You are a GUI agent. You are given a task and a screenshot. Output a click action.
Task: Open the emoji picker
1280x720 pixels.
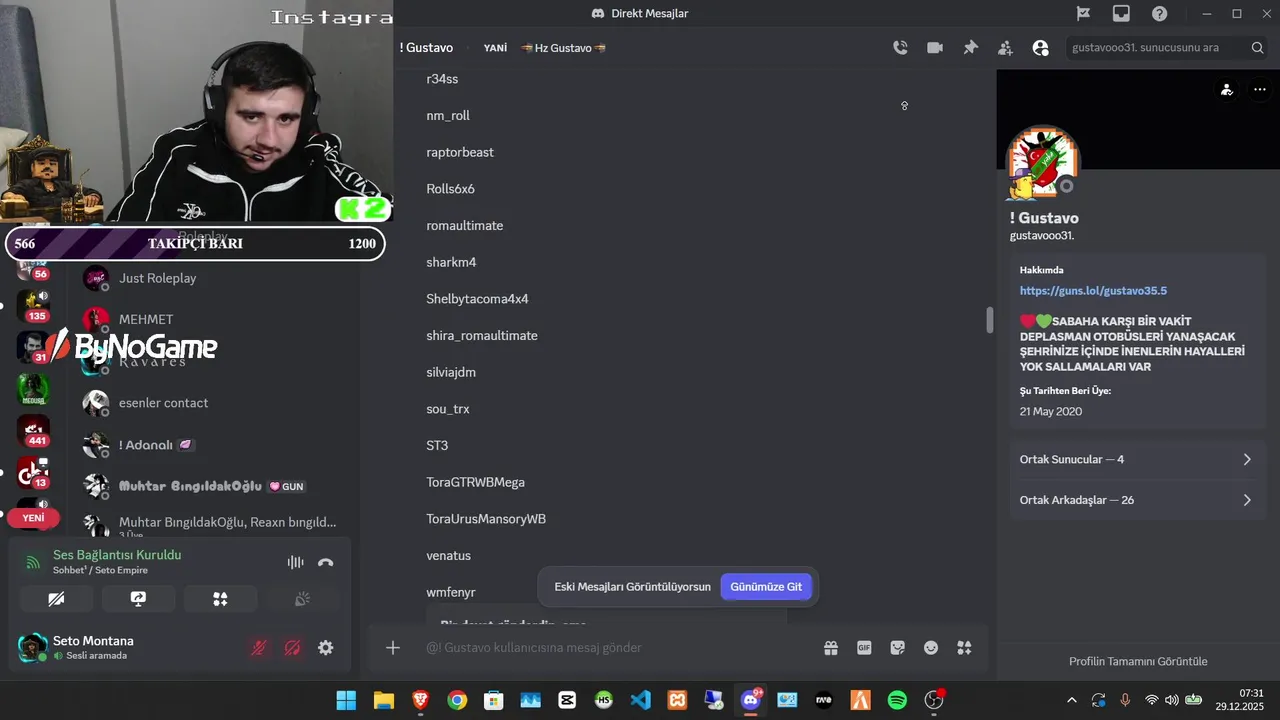click(931, 648)
